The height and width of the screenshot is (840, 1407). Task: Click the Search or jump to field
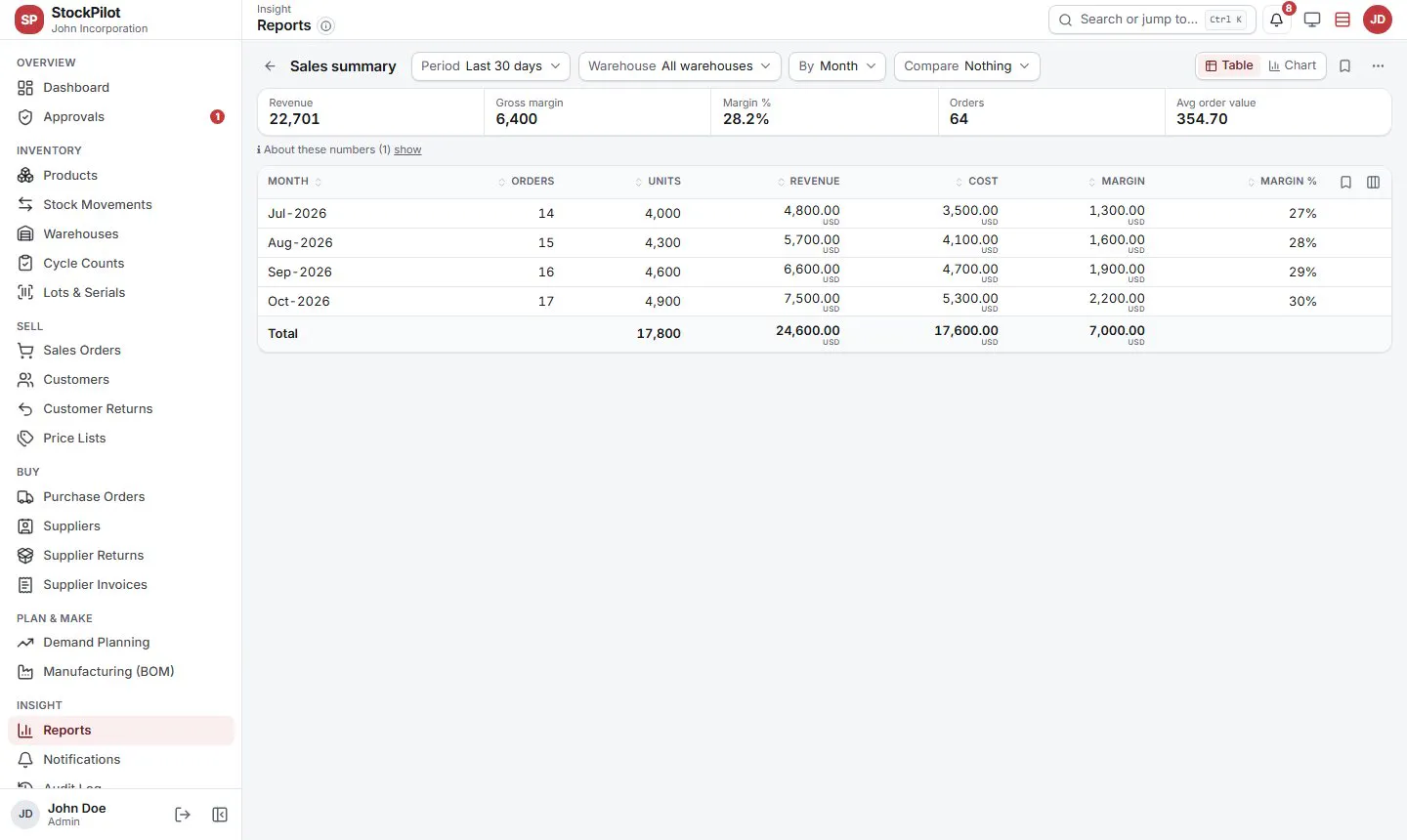pos(1152,20)
